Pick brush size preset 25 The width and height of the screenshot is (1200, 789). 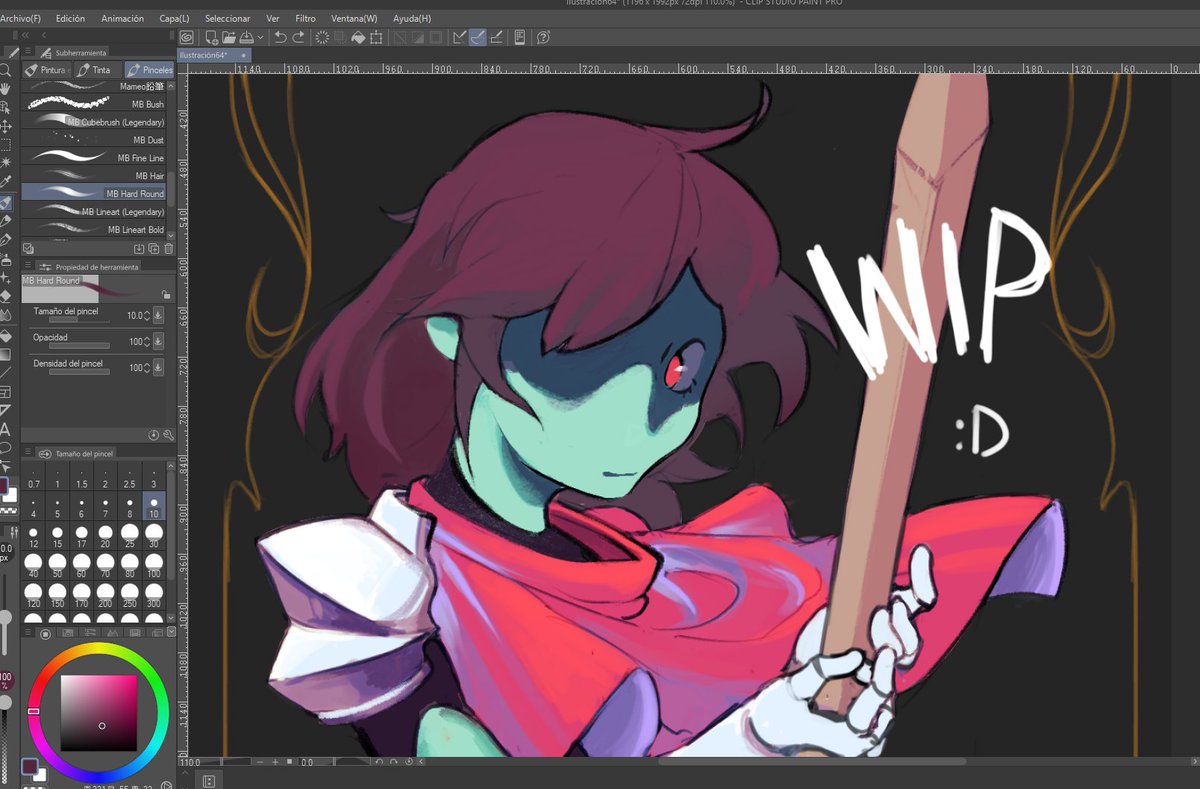130,535
